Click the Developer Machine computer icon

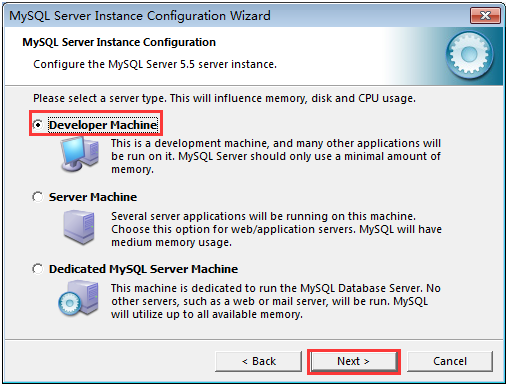pos(80,155)
